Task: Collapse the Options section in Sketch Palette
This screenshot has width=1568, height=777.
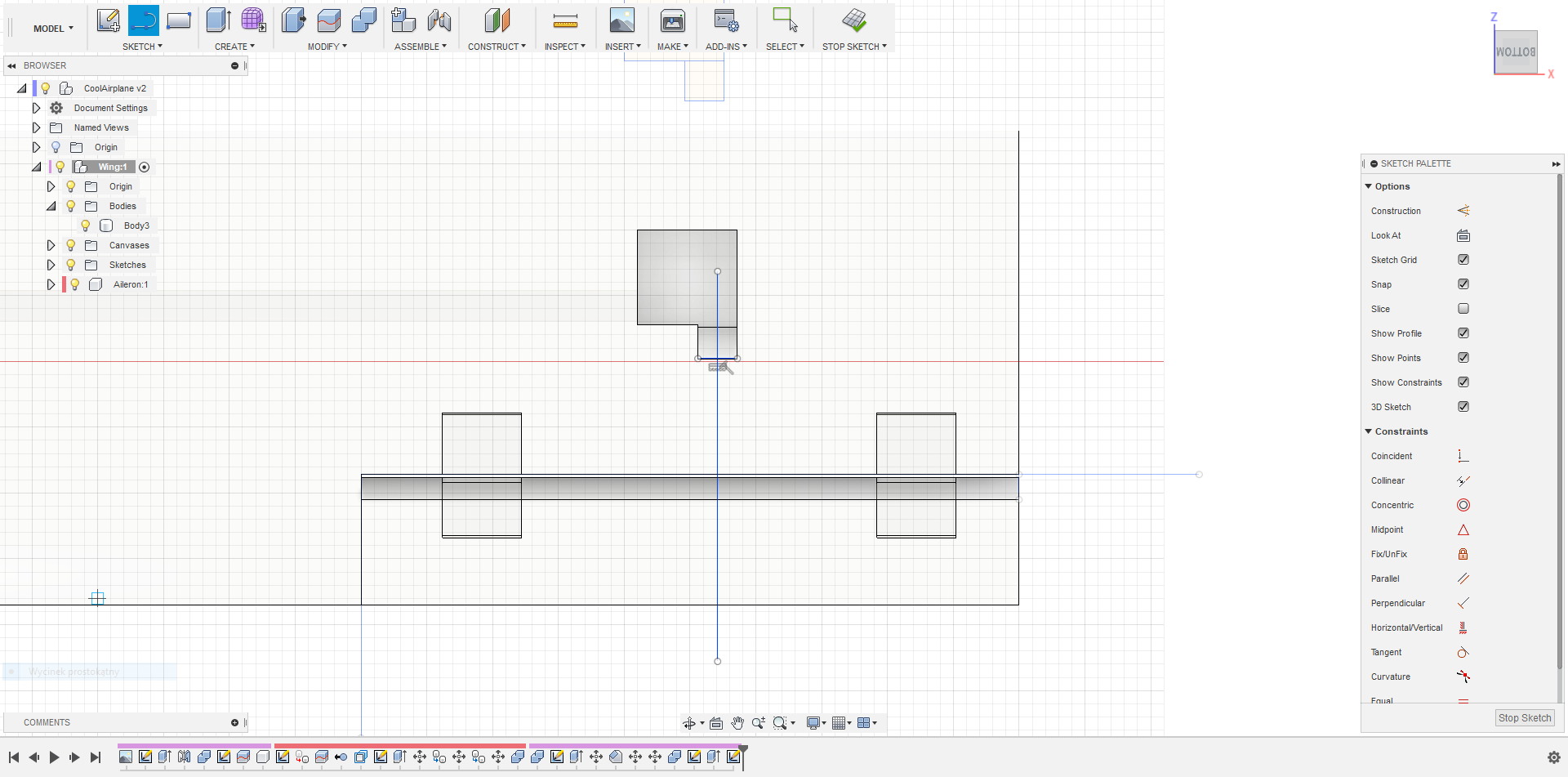Action: click(1369, 186)
